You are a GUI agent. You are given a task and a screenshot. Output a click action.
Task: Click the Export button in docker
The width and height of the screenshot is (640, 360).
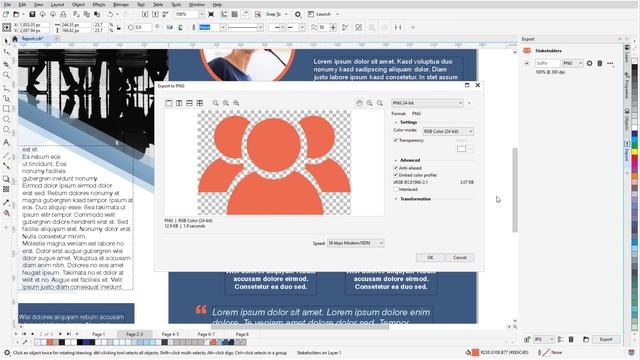pos(606,339)
